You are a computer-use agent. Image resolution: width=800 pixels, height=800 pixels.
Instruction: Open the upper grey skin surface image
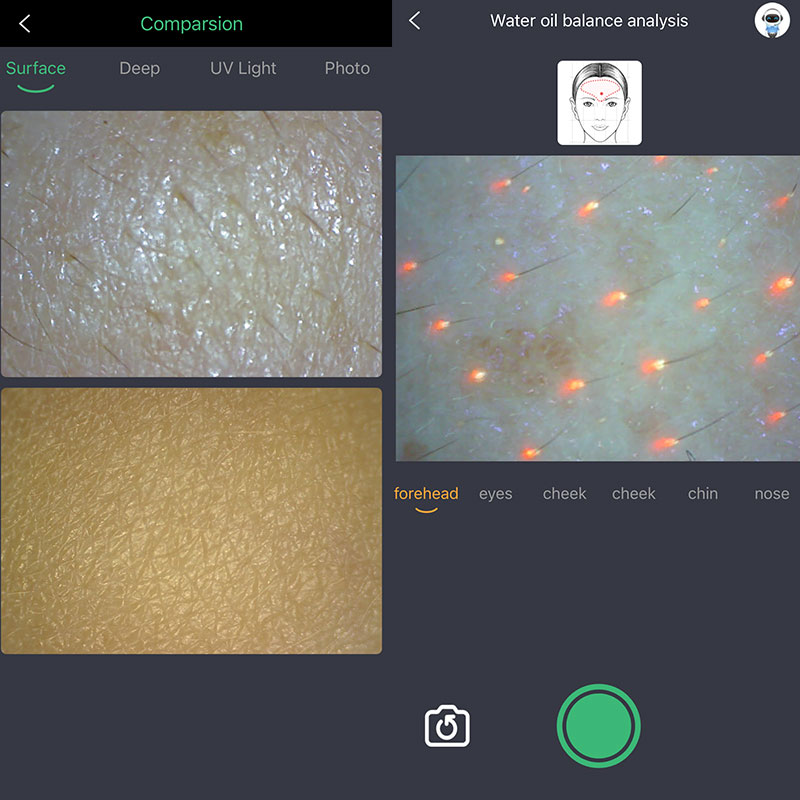pos(191,244)
